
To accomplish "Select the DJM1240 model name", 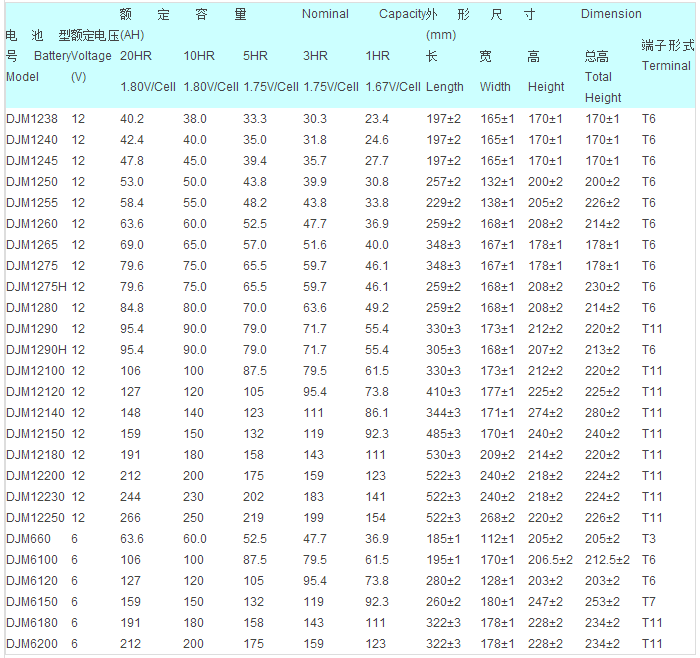I will pos(32,140).
